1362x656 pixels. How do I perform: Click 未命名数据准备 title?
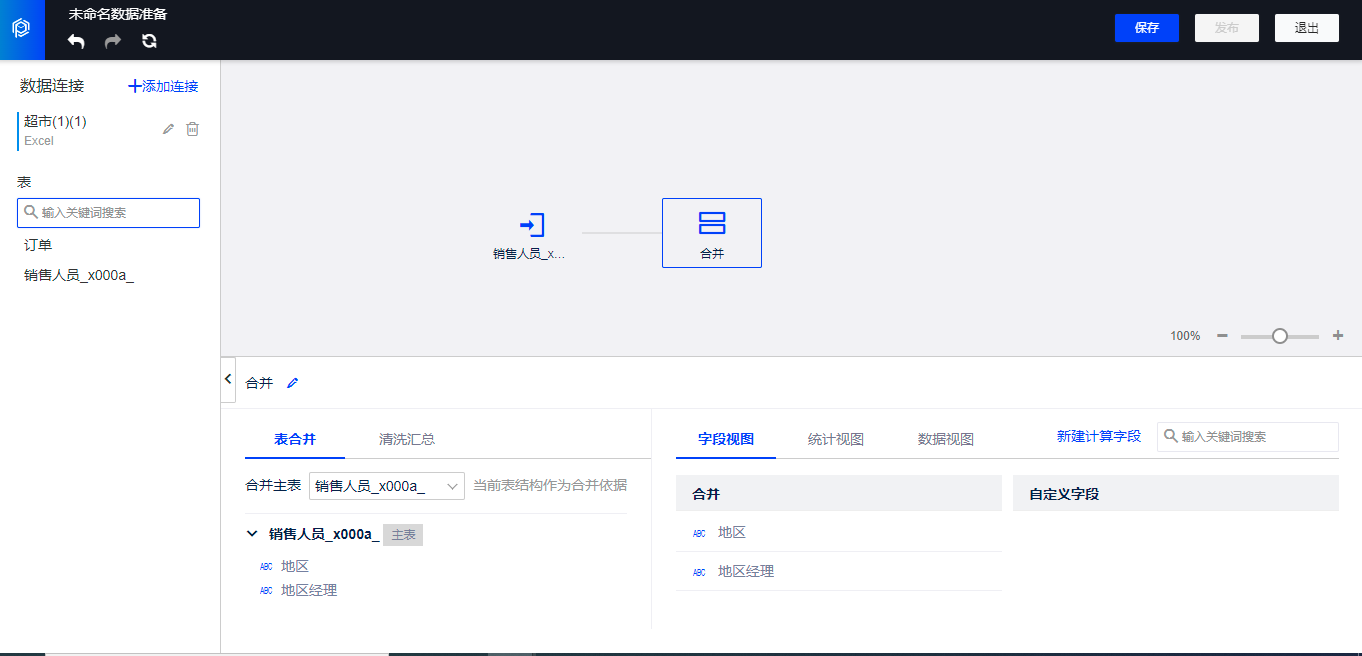[x=118, y=14]
